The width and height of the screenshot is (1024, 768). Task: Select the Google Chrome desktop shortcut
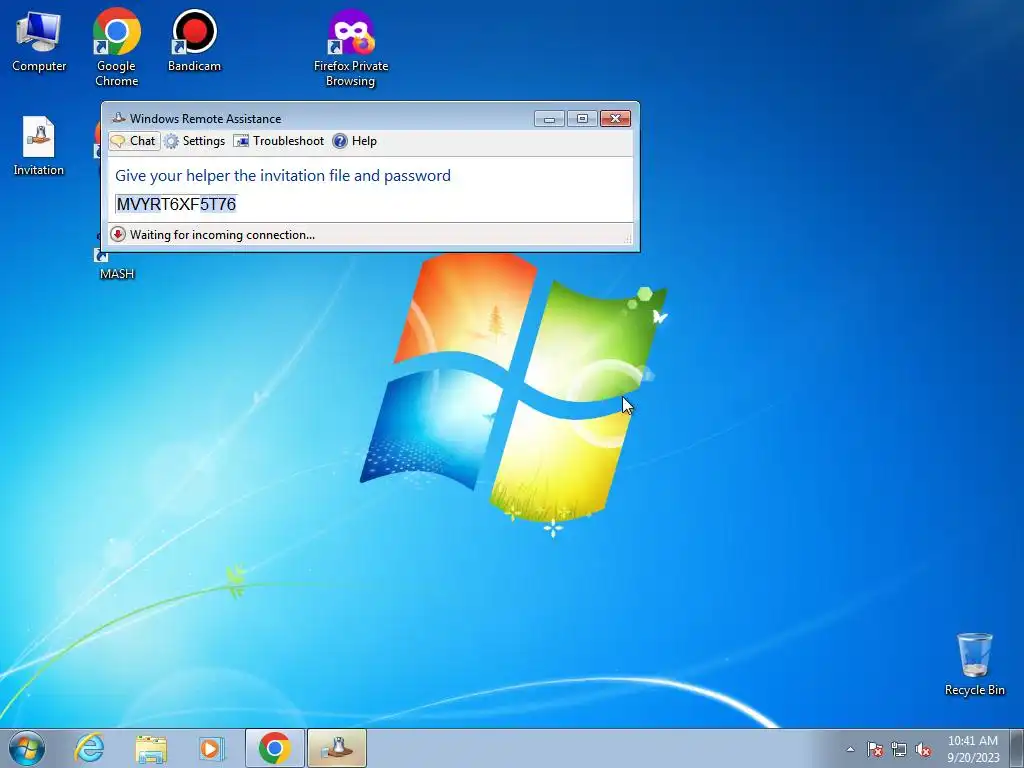(x=116, y=47)
